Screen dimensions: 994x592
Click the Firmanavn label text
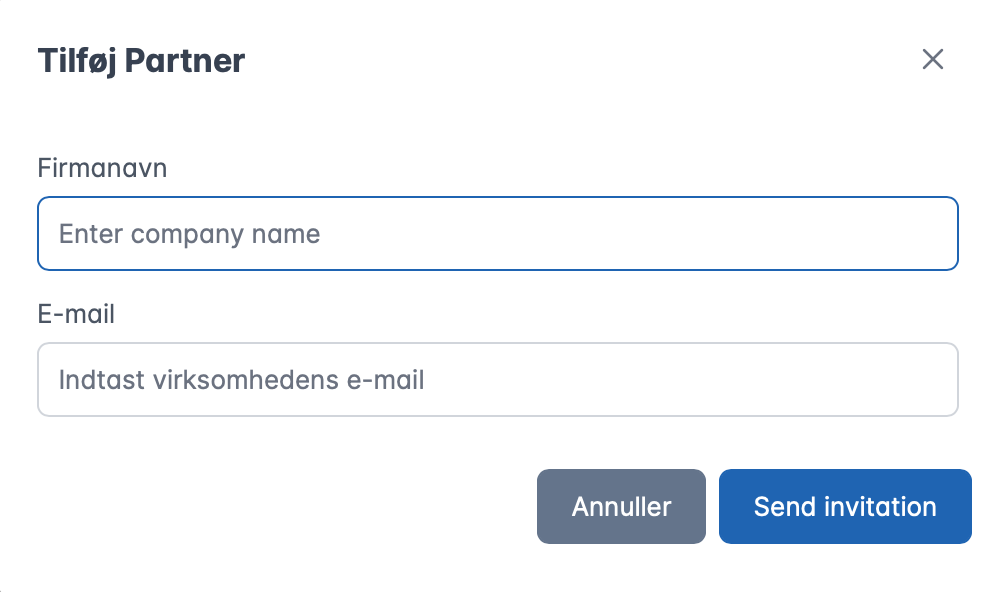click(x=102, y=168)
